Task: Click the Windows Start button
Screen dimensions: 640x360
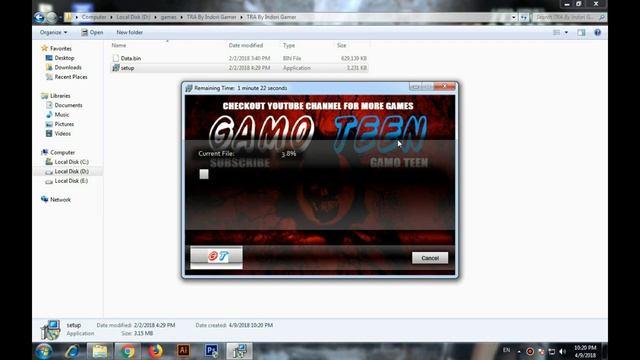Action: point(44,351)
